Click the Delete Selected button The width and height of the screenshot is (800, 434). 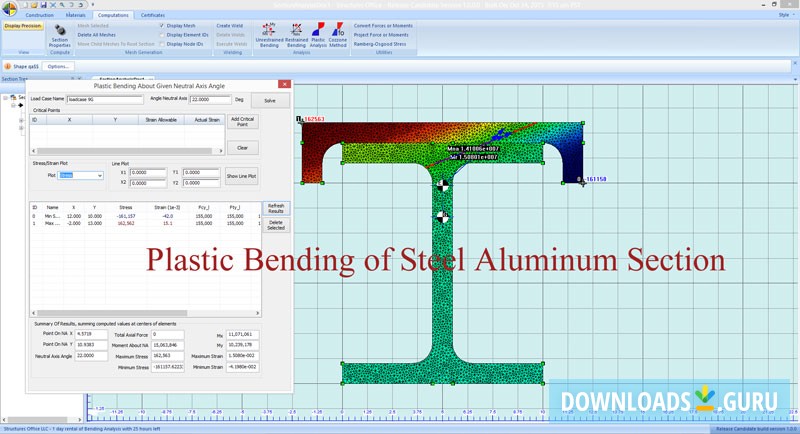(276, 225)
